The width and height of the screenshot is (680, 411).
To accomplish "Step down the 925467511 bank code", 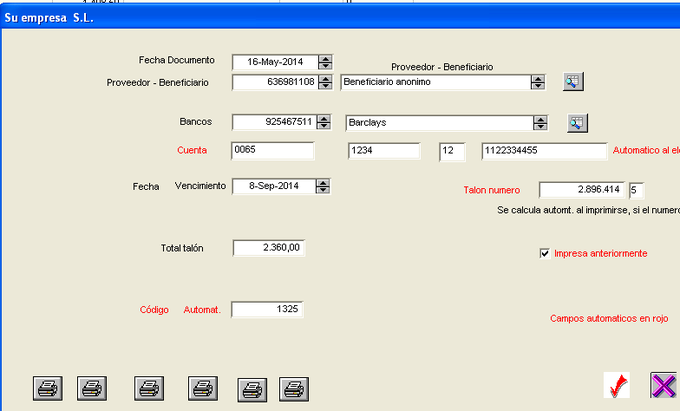I will pos(324,125).
